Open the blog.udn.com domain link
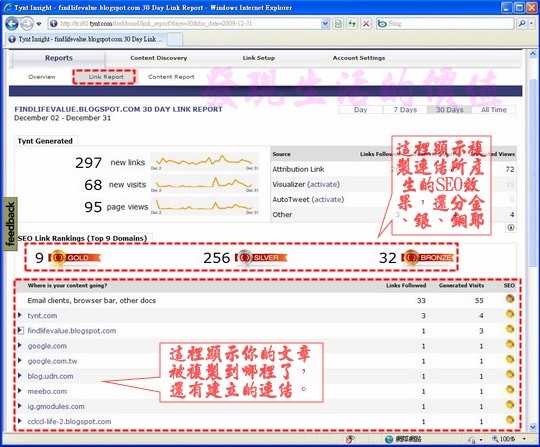The height and width of the screenshot is (447, 540). coord(50,376)
